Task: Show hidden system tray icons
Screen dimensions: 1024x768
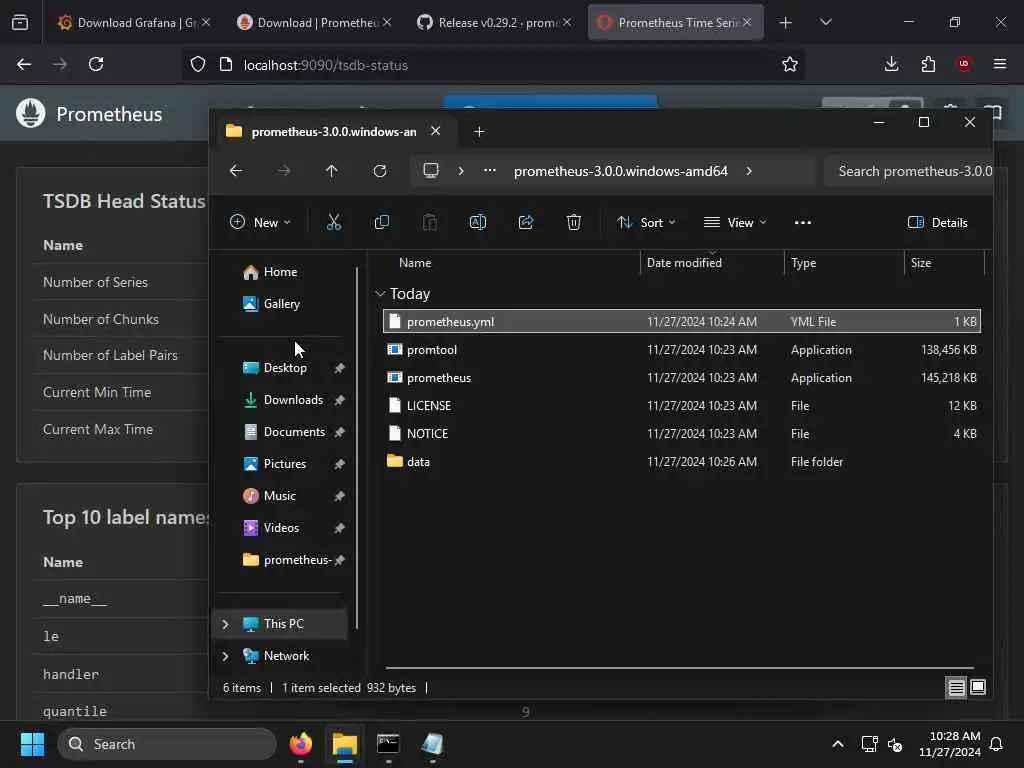Action: pos(838,744)
